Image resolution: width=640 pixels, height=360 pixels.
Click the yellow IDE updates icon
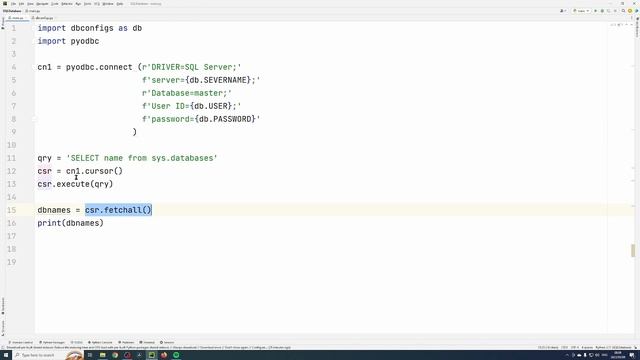click(630, 11)
